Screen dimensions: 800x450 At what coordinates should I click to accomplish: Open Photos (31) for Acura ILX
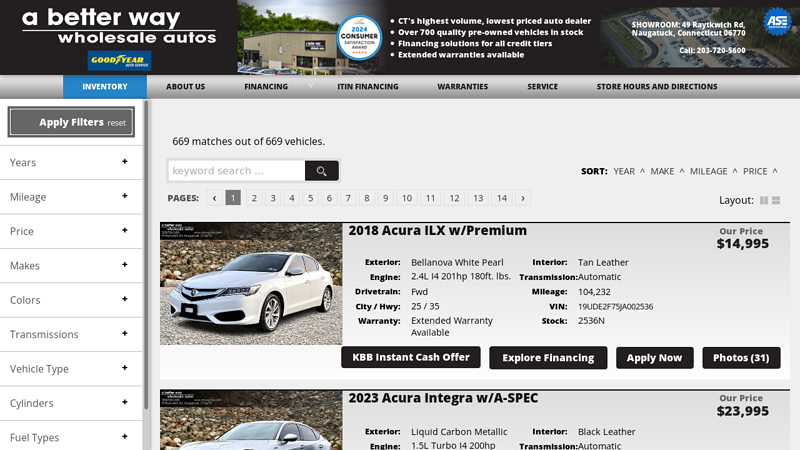(741, 358)
